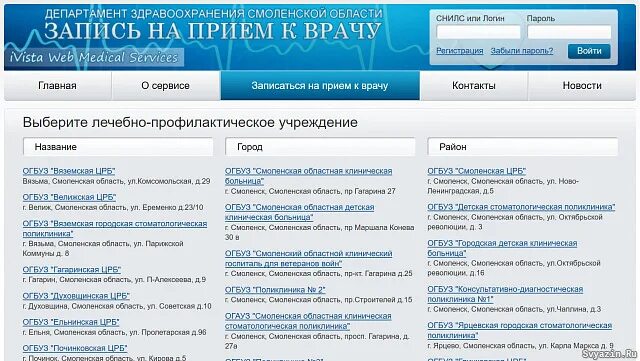Click address text ул. Карла Маркса д. 9

pos(576,345)
